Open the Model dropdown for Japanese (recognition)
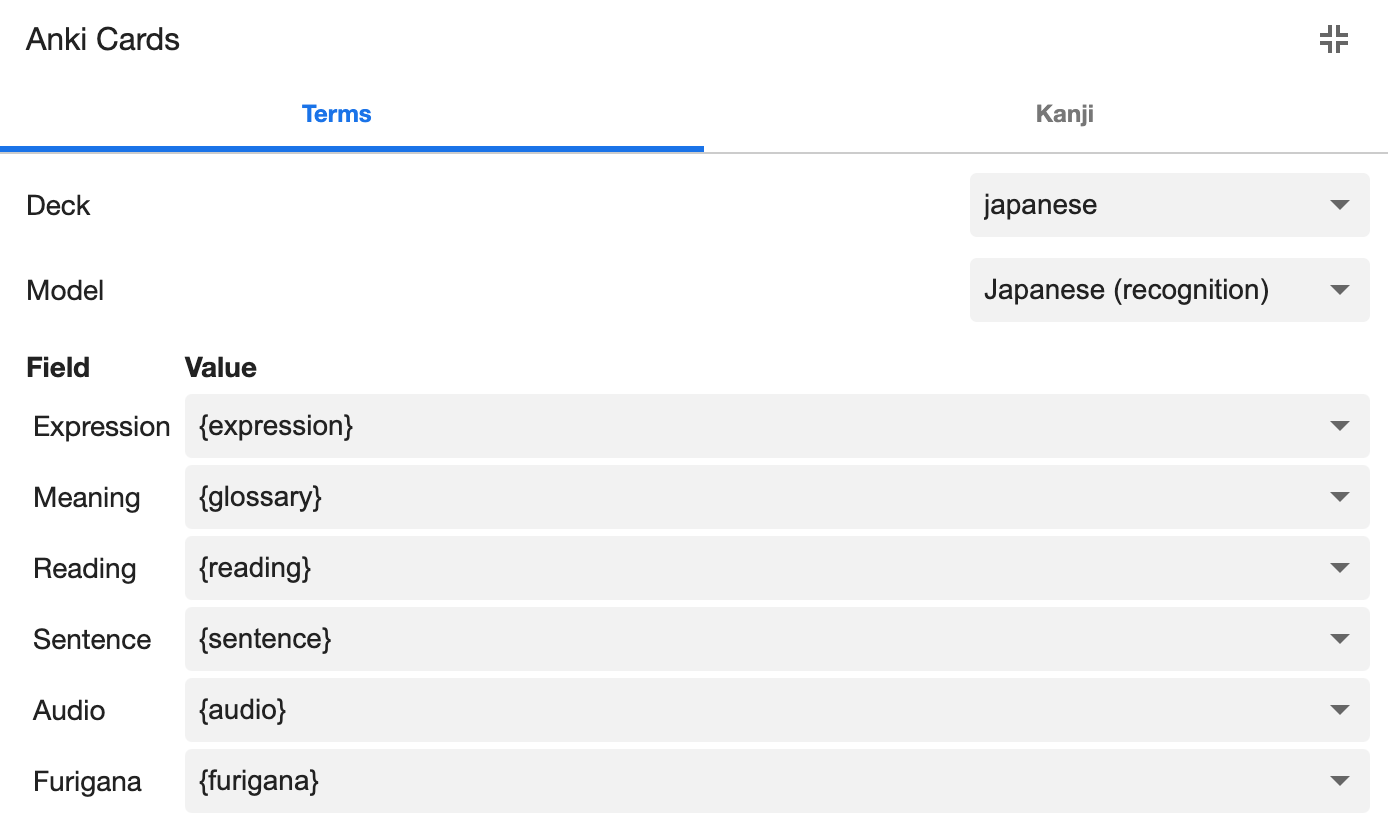The height and width of the screenshot is (834, 1388). [1168, 290]
